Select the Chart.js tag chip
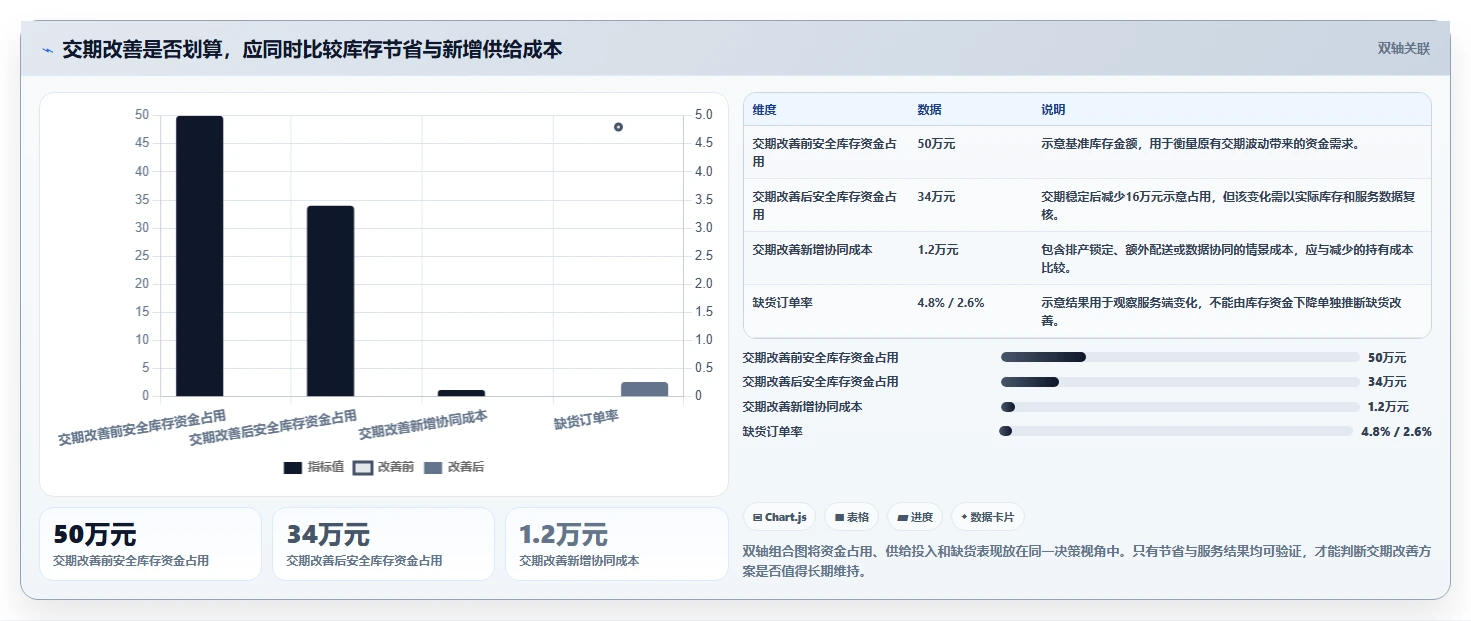The height and width of the screenshot is (621, 1471). coord(779,517)
